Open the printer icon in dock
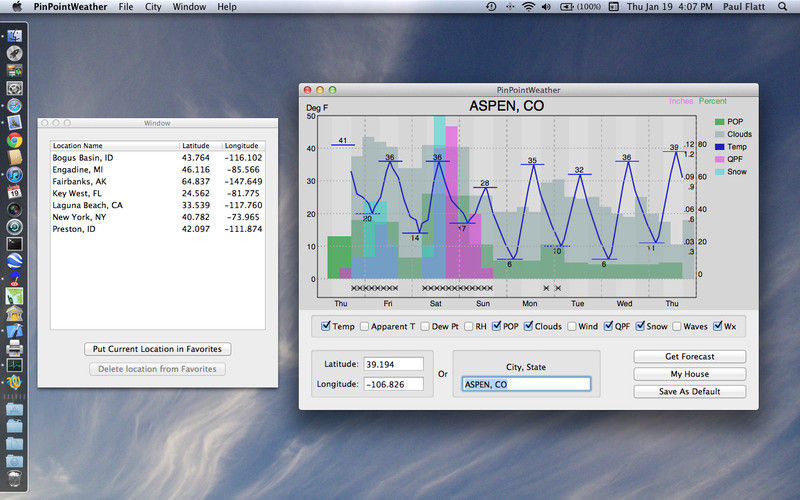This screenshot has width=800, height=500. pyautogui.click(x=14, y=348)
